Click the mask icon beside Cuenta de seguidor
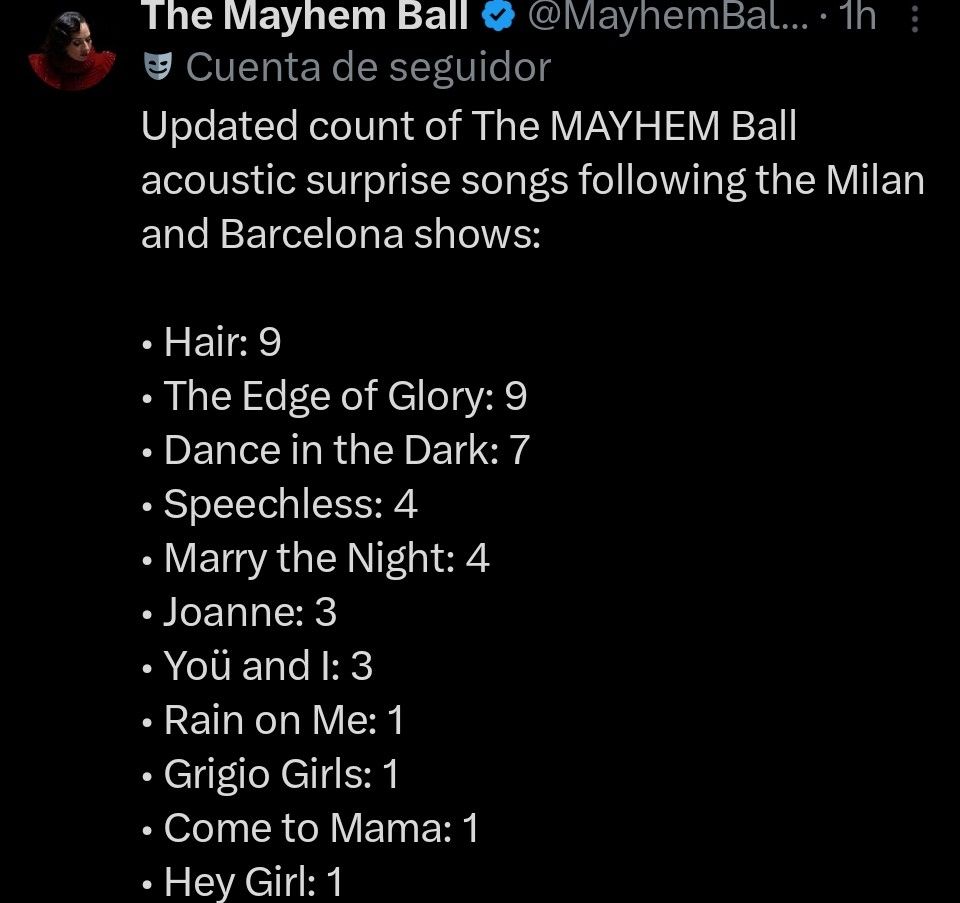Screen dimensions: 960x903 coord(155,68)
